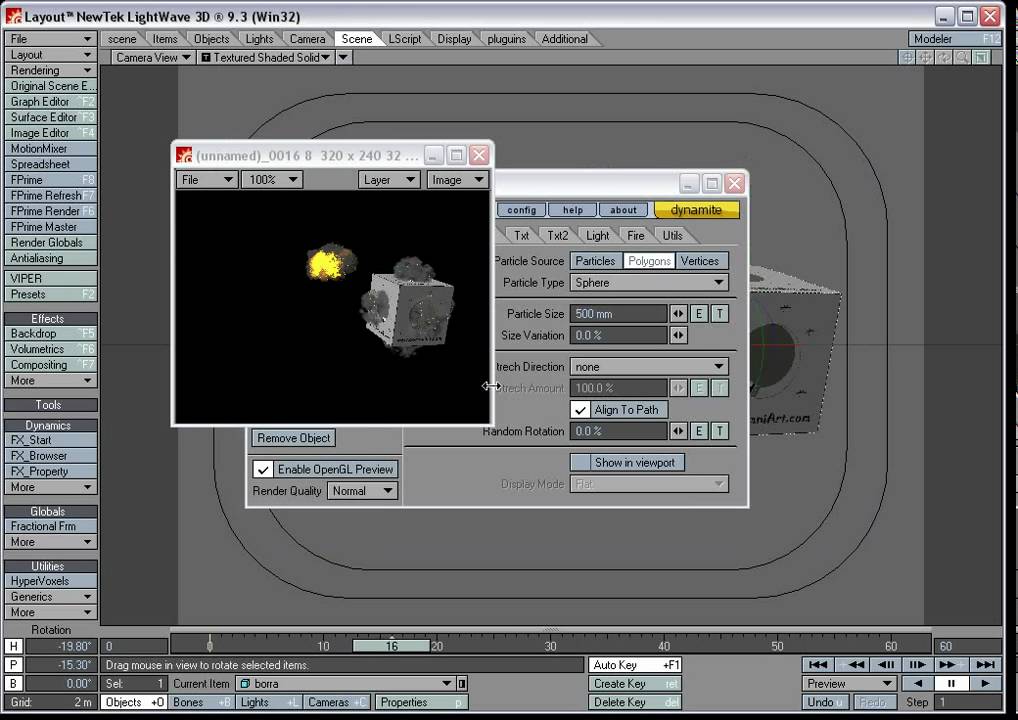Click the maximize viewport icon at viewport top right
The image size is (1018, 720).
pos(982,57)
